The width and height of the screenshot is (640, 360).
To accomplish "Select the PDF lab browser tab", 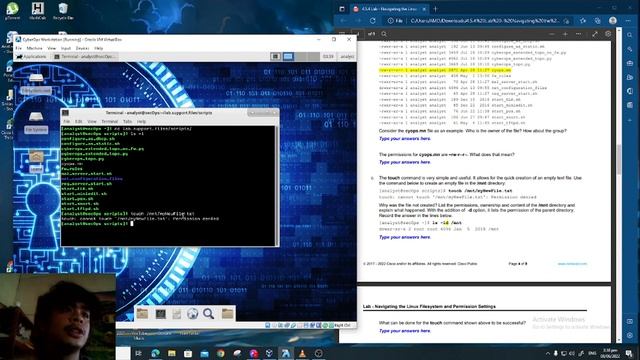I will click(389, 9).
